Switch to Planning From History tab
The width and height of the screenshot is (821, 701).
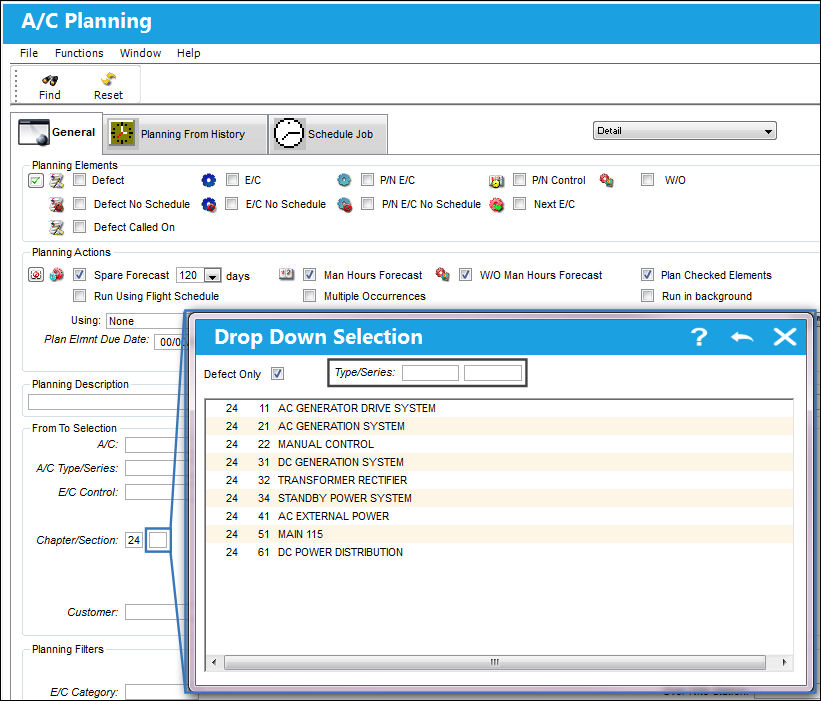(x=185, y=134)
